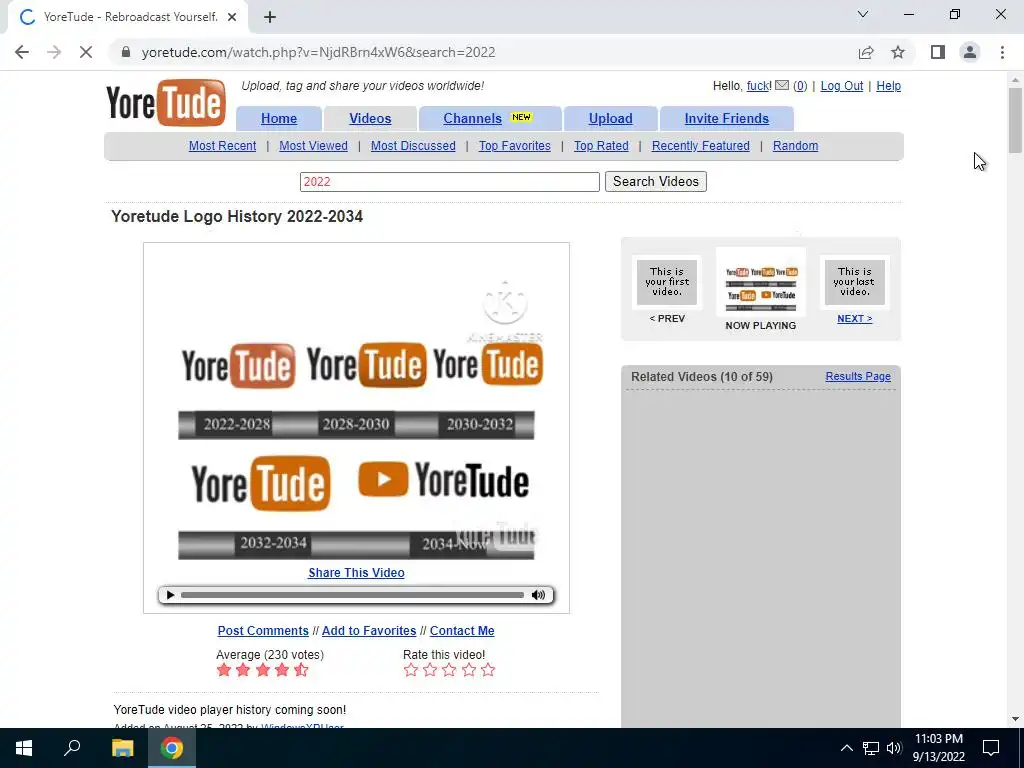Click Add to Favorites link
The image size is (1024, 768).
coord(369,631)
